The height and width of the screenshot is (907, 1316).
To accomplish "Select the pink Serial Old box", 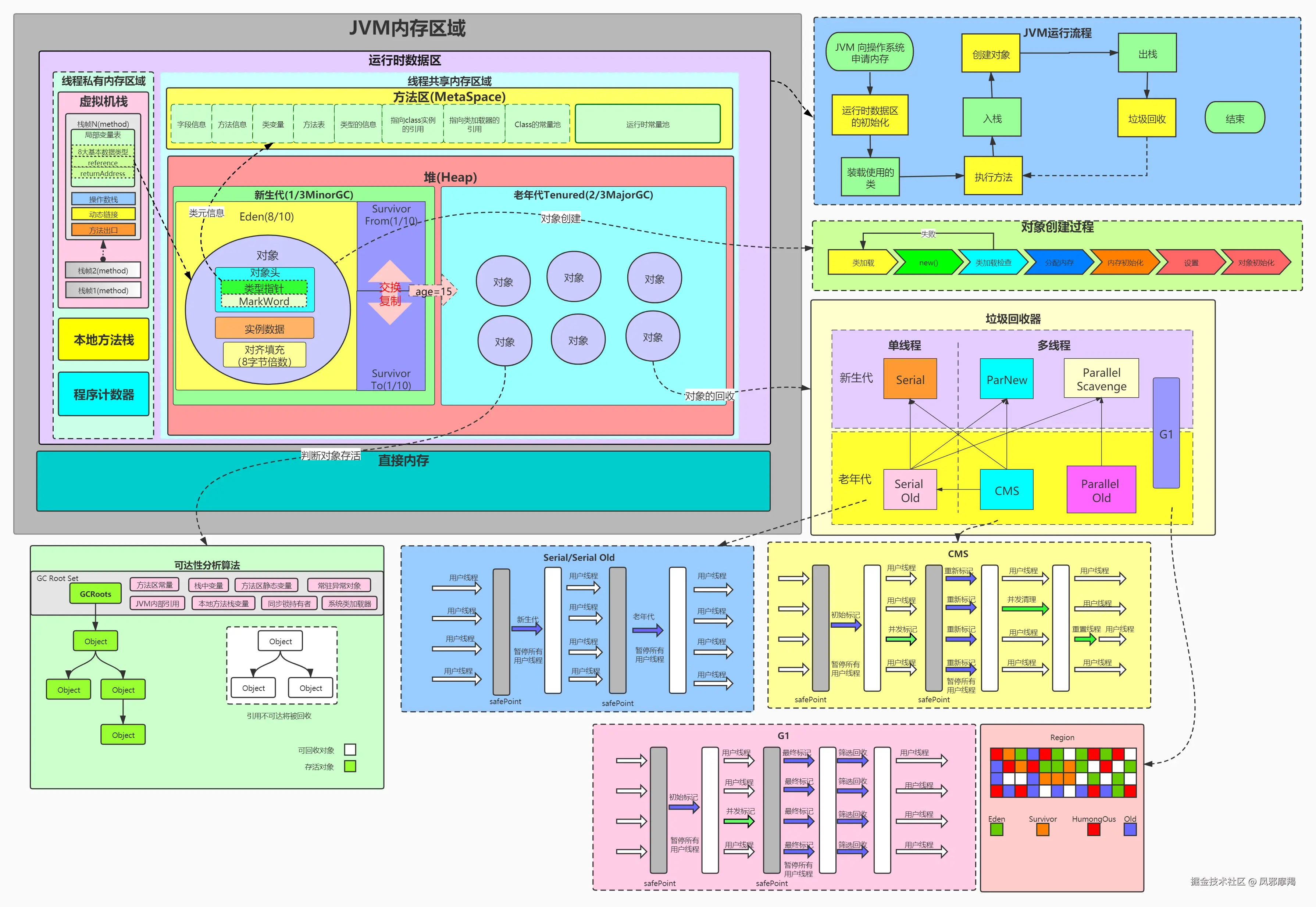I will click(x=910, y=490).
